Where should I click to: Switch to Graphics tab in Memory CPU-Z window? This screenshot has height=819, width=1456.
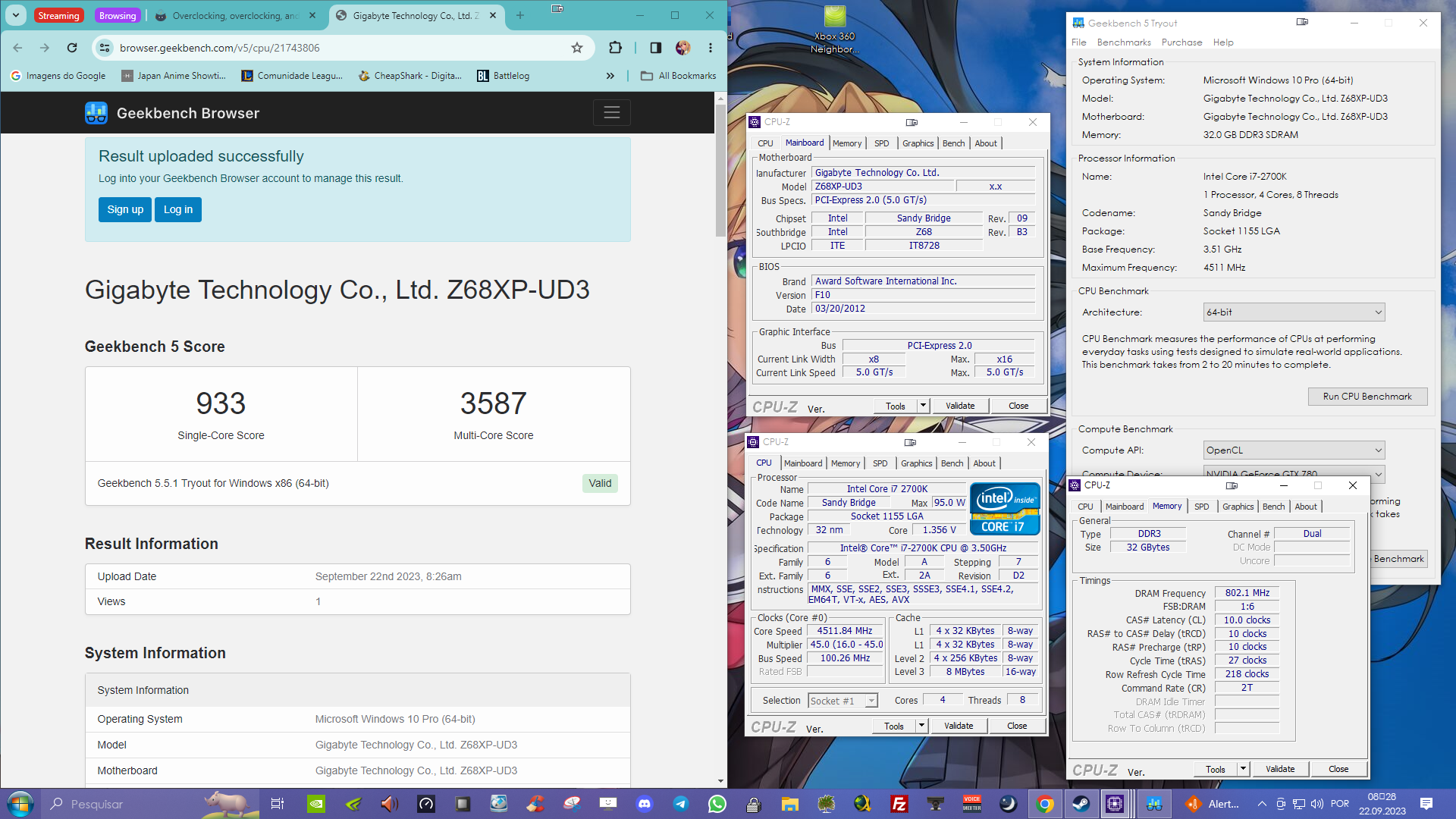click(1238, 507)
